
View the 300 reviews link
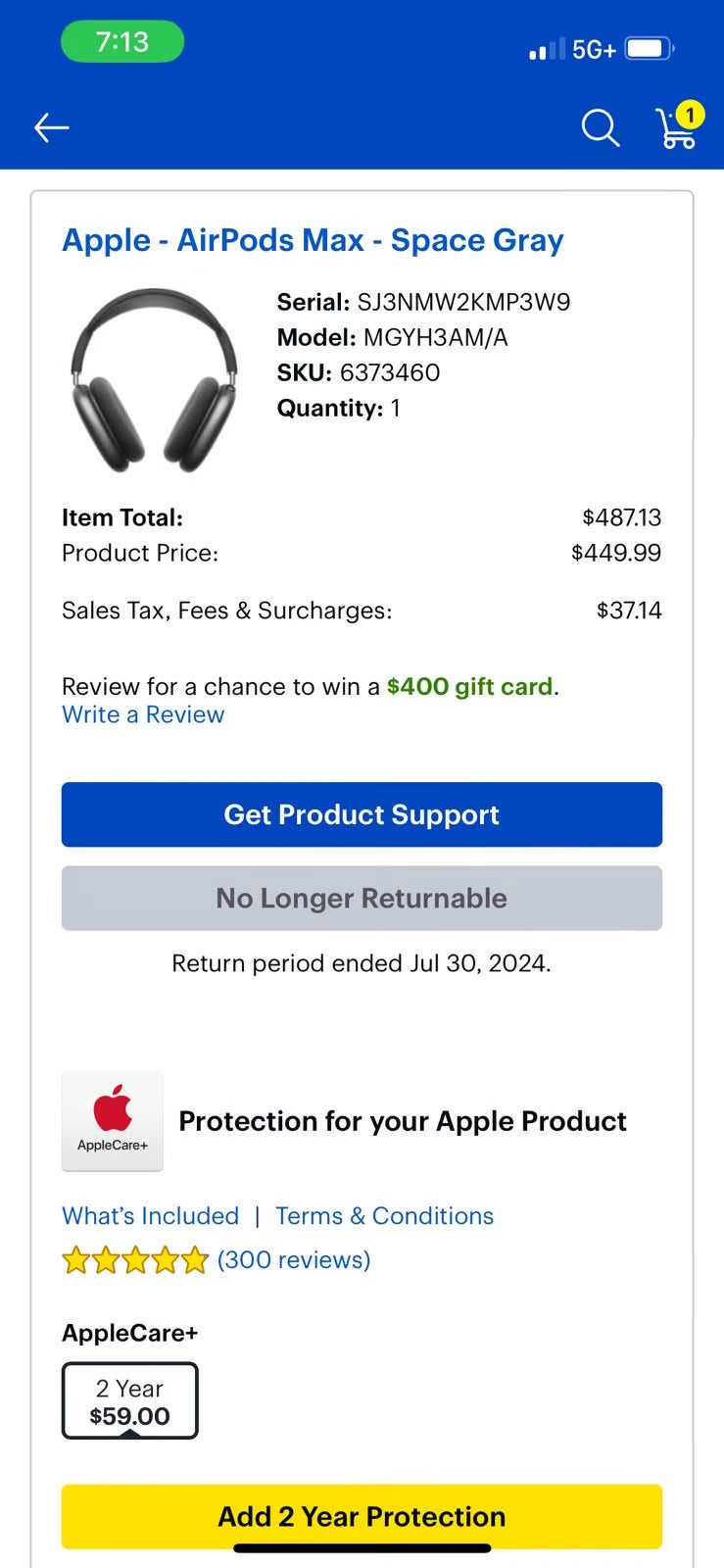click(294, 1259)
